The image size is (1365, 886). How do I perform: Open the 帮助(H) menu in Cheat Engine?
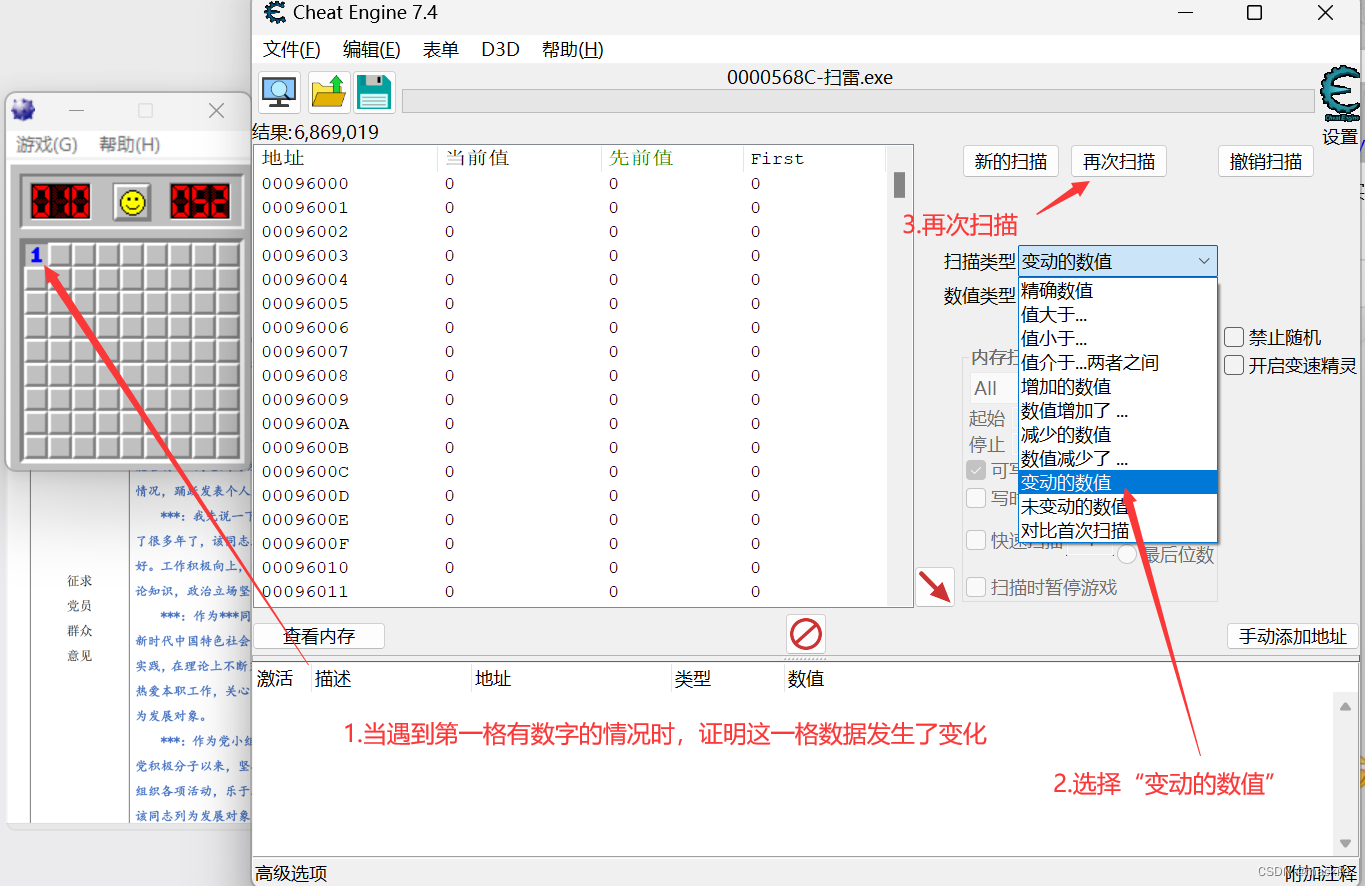pos(572,49)
